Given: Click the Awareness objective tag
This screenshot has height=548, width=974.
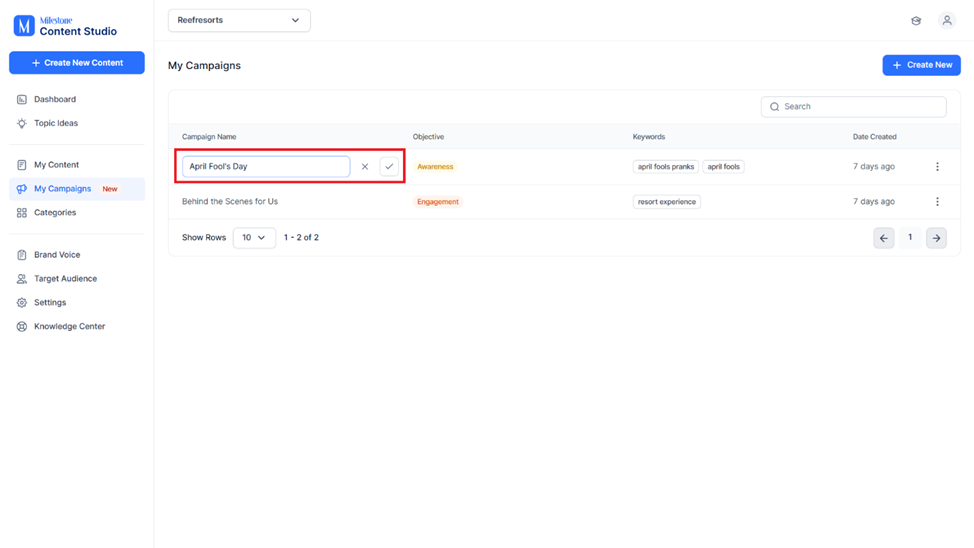Looking at the screenshot, I should (435, 167).
